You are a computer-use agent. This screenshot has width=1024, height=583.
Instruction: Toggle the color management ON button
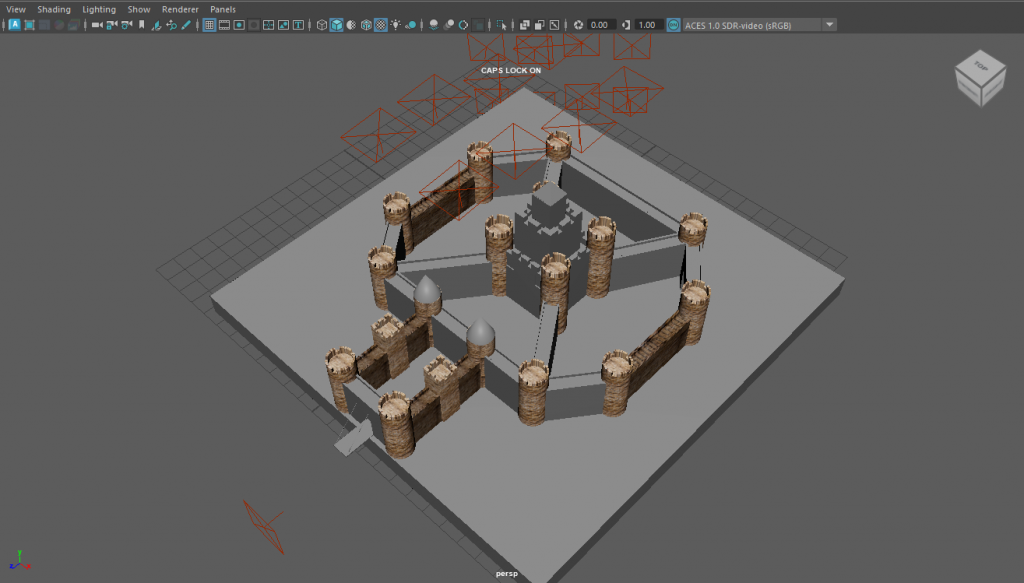click(673, 24)
